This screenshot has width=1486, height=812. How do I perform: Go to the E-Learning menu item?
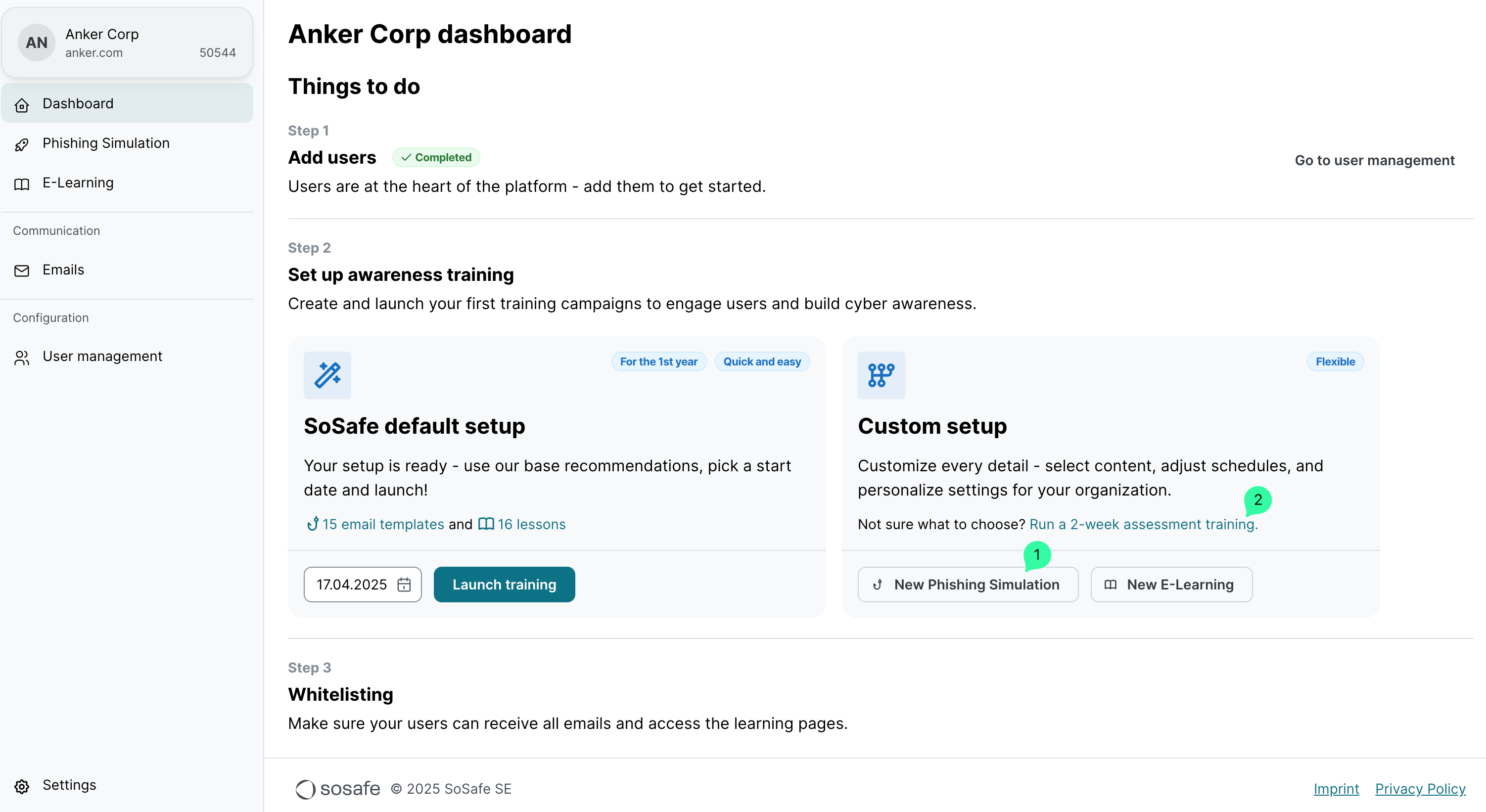coord(78,183)
